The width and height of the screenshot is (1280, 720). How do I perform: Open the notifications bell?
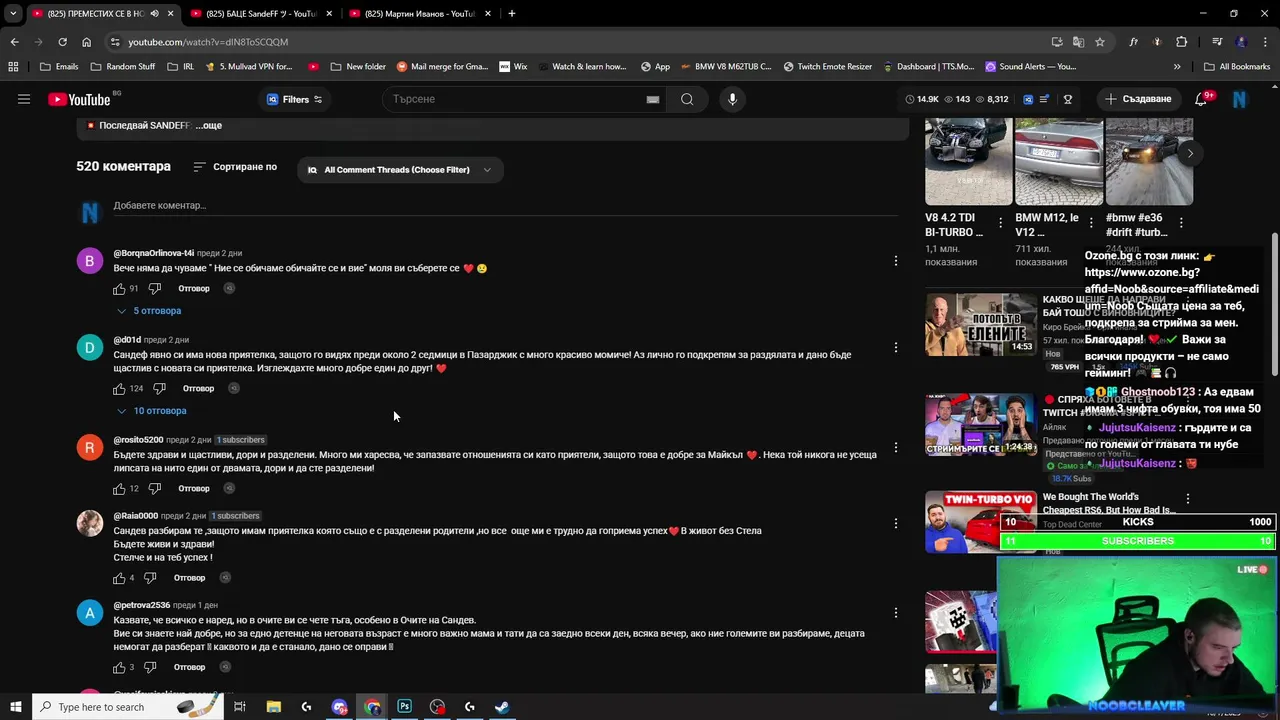pyautogui.click(x=1201, y=99)
